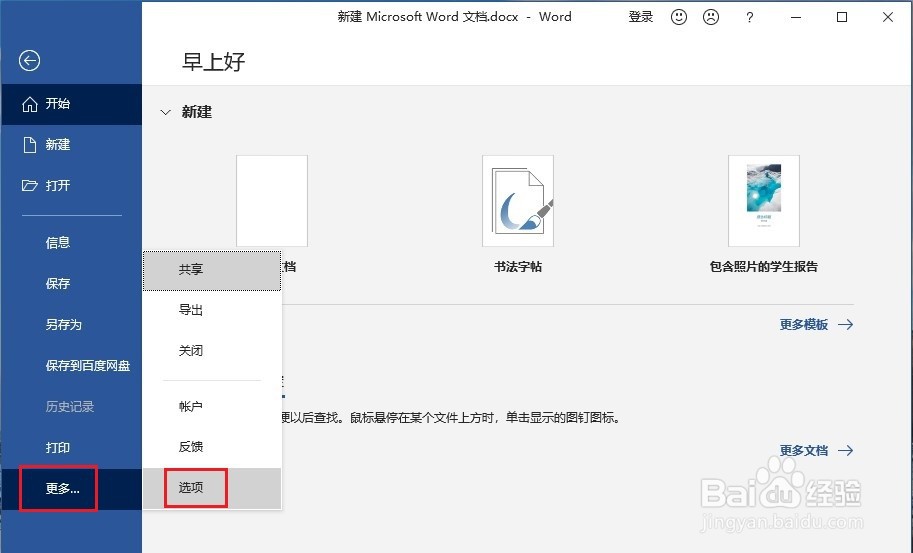Open 帐户 from the popup menu
Image resolution: width=913 pixels, height=553 pixels.
(x=212, y=407)
